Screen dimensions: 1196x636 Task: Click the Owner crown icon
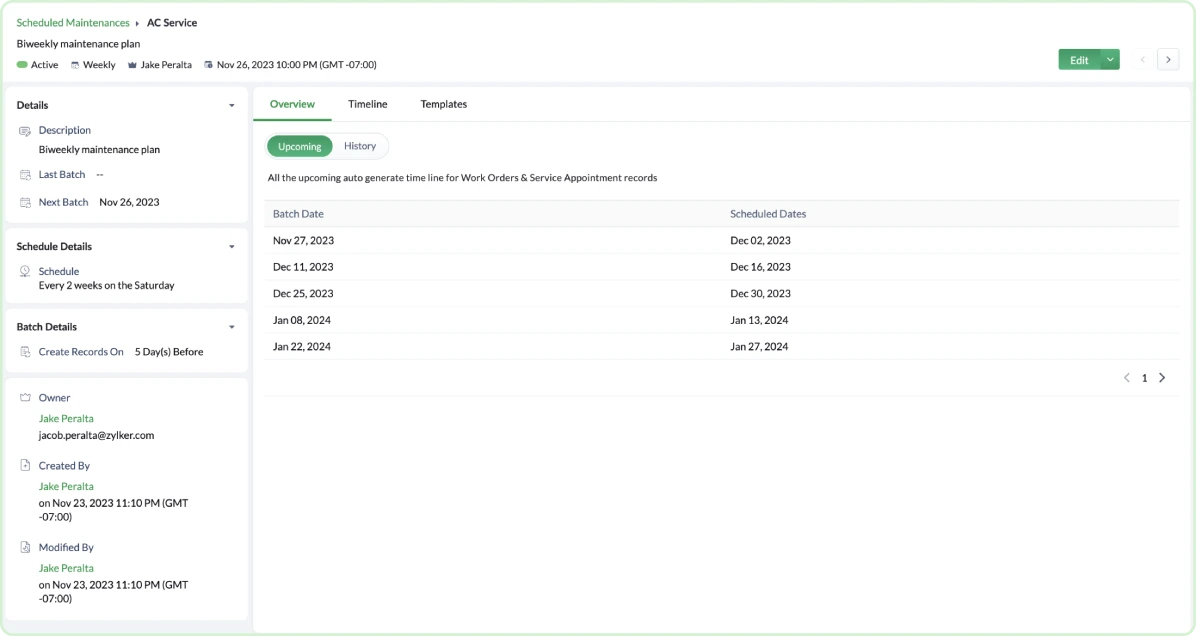point(26,398)
